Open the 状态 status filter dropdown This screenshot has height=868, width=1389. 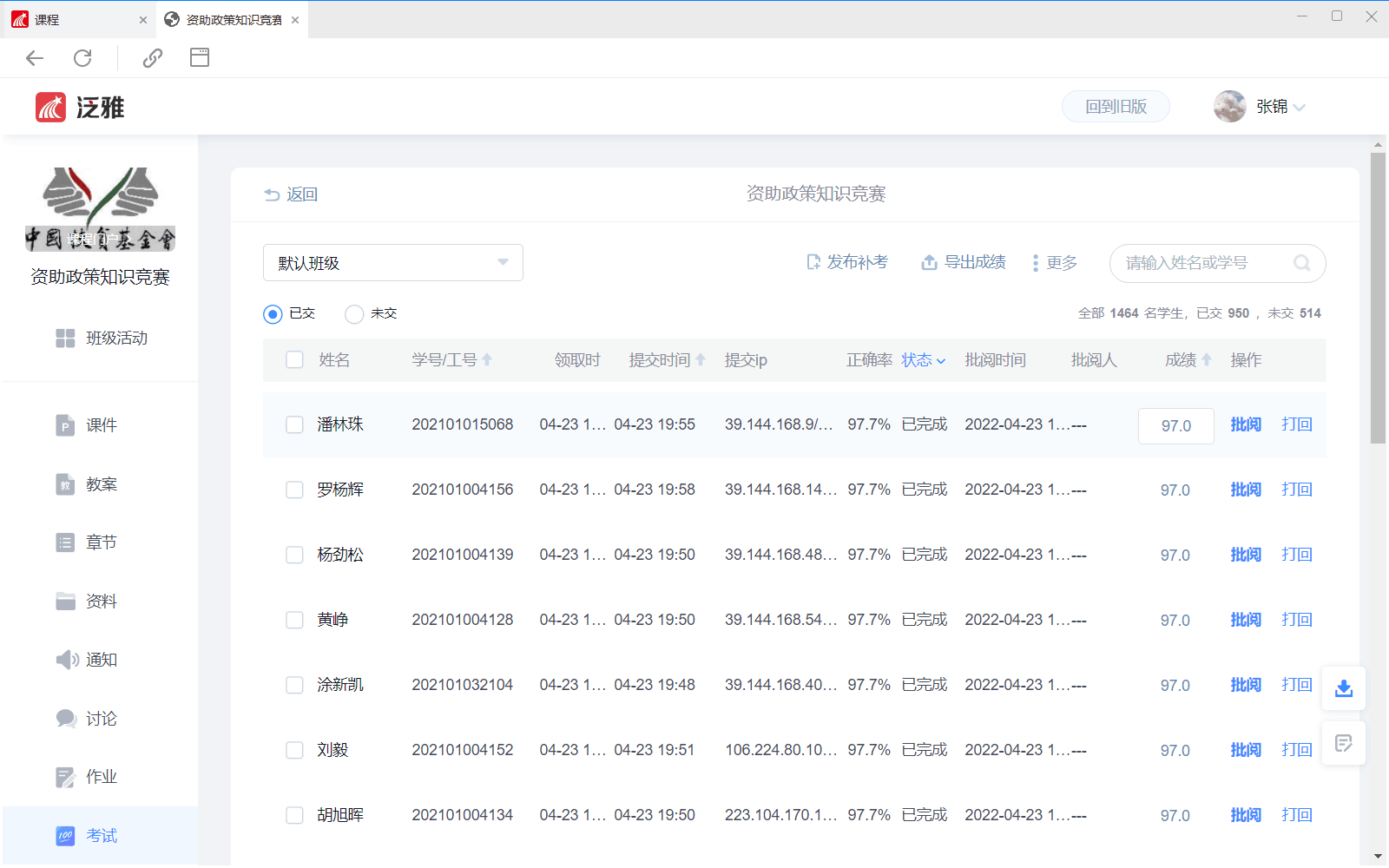pyautogui.click(x=923, y=360)
